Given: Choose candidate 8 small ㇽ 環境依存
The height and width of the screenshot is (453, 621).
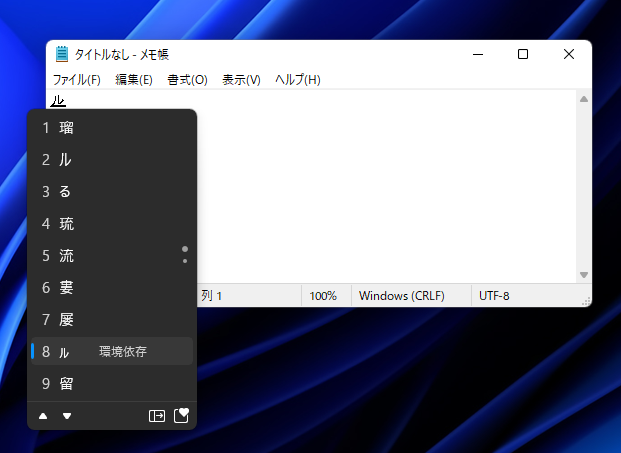Looking at the screenshot, I should (x=112, y=351).
